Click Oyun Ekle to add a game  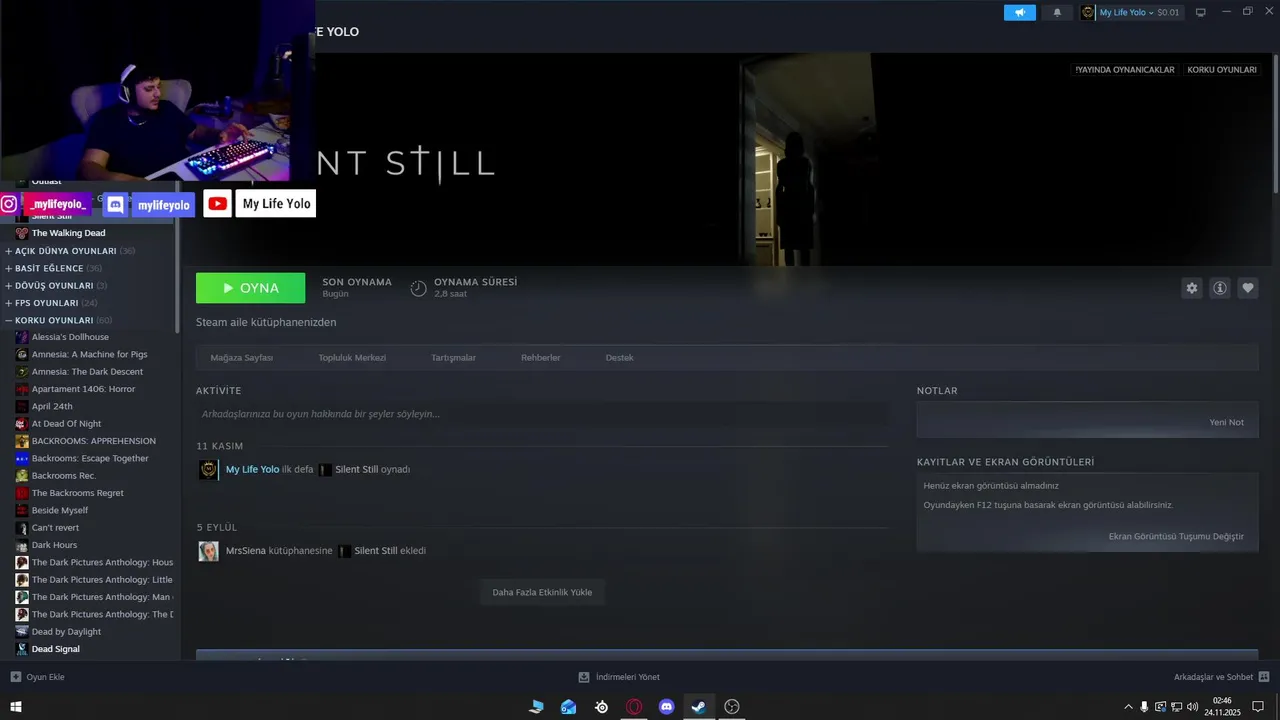(x=37, y=677)
